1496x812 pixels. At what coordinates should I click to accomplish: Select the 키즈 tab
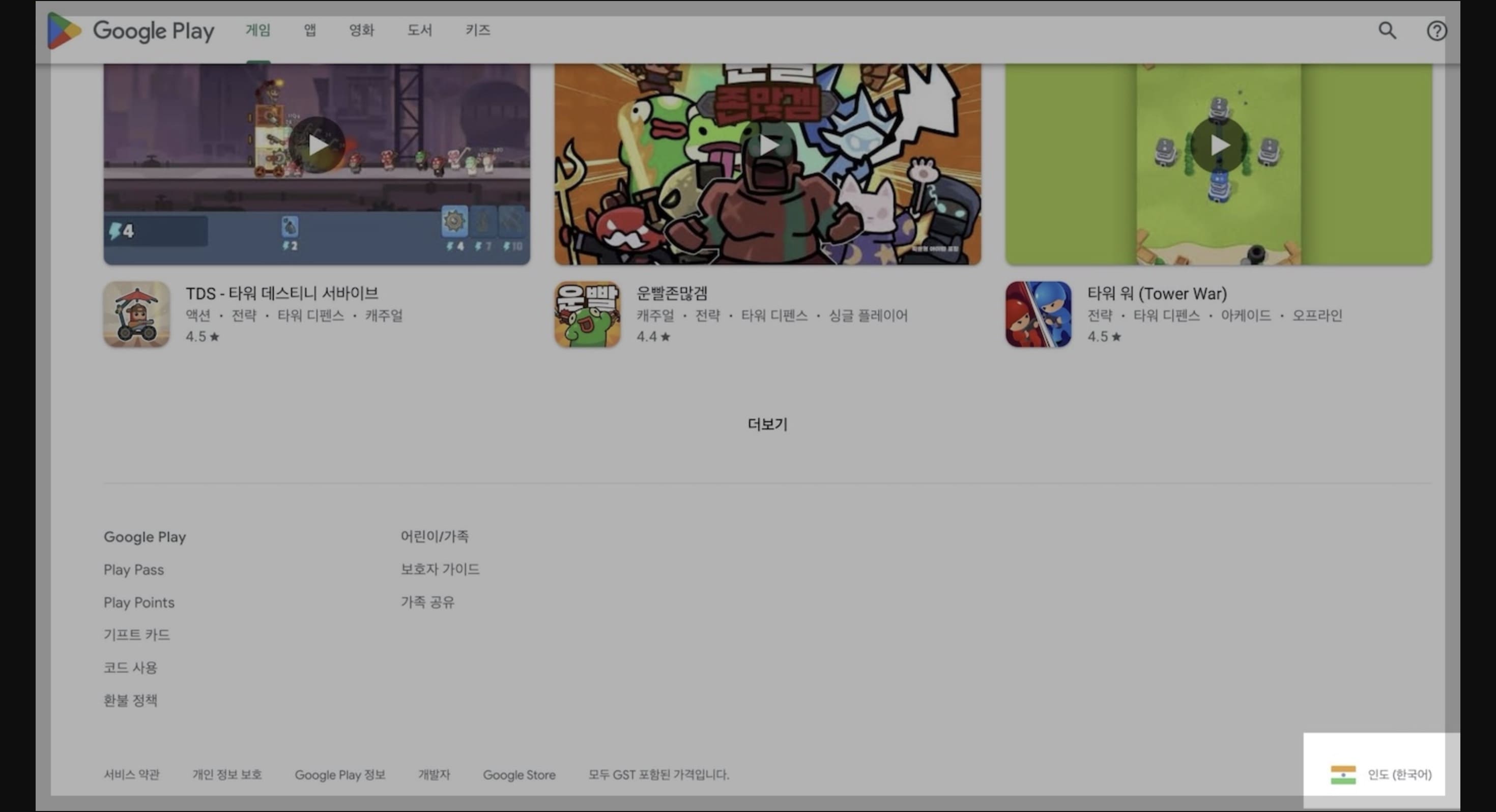click(477, 30)
